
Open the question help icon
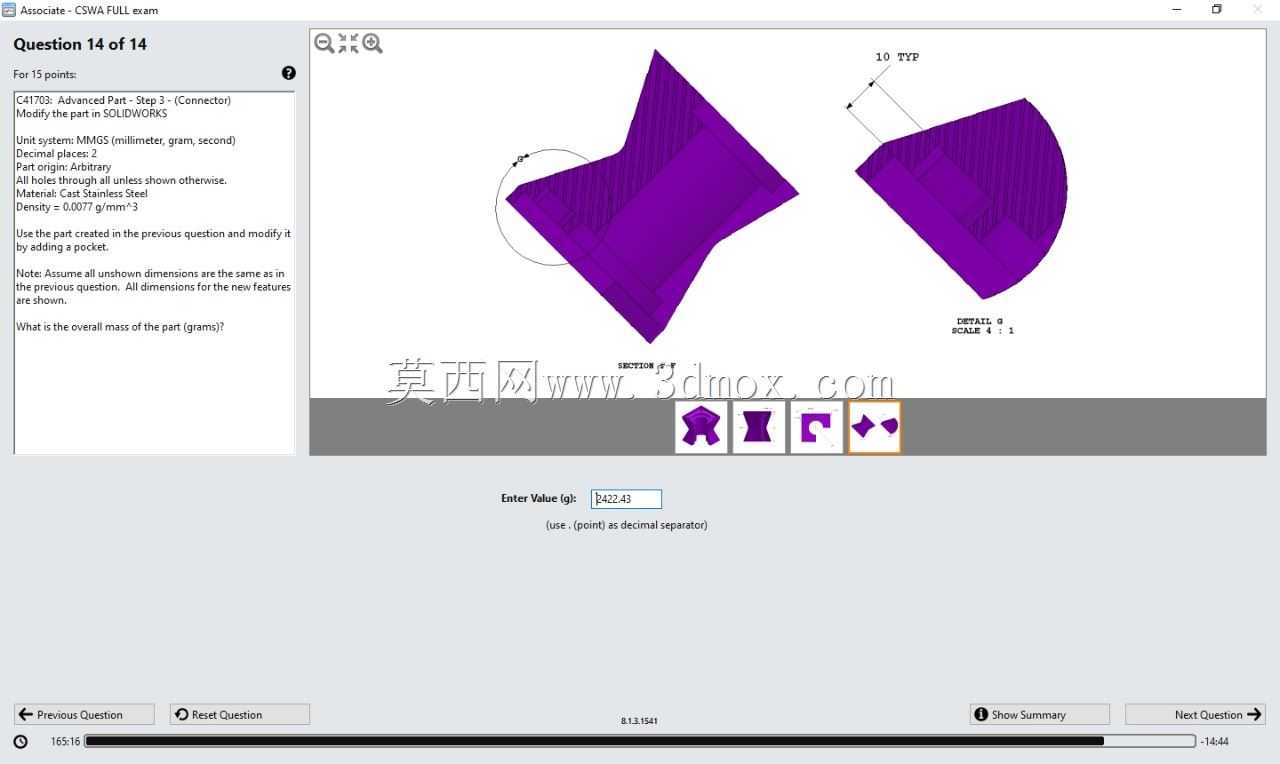[x=289, y=73]
